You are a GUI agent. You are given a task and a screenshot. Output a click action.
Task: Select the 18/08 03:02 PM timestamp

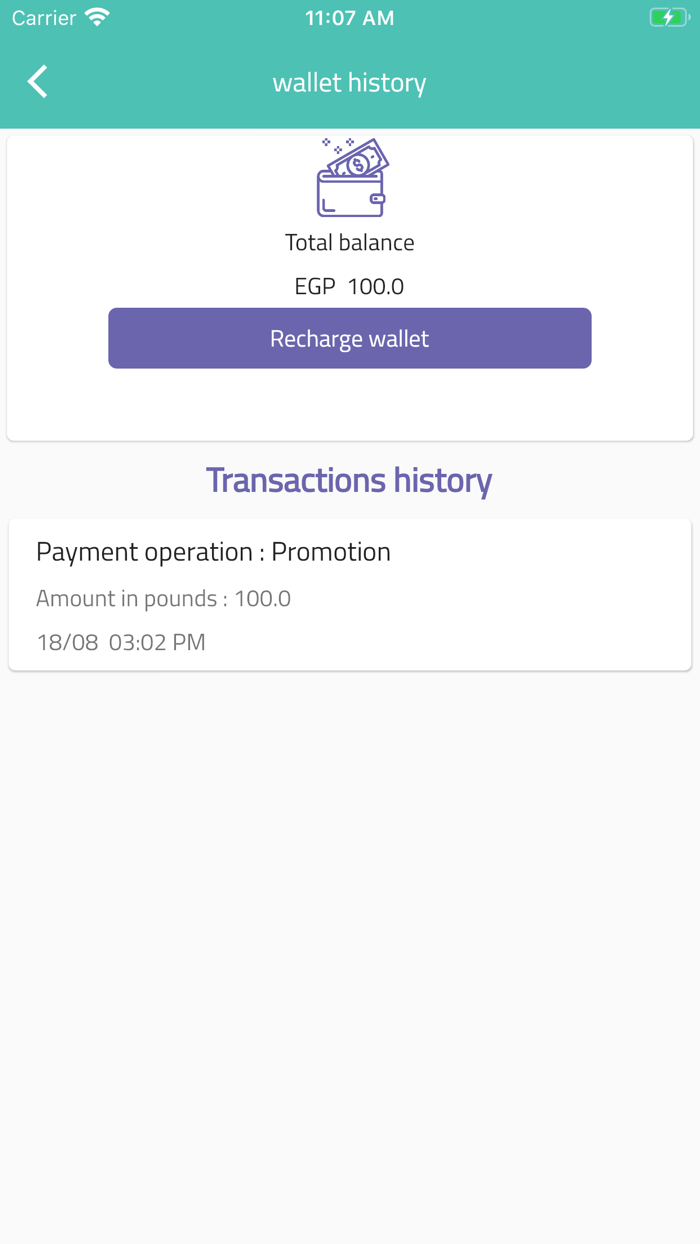(x=121, y=642)
